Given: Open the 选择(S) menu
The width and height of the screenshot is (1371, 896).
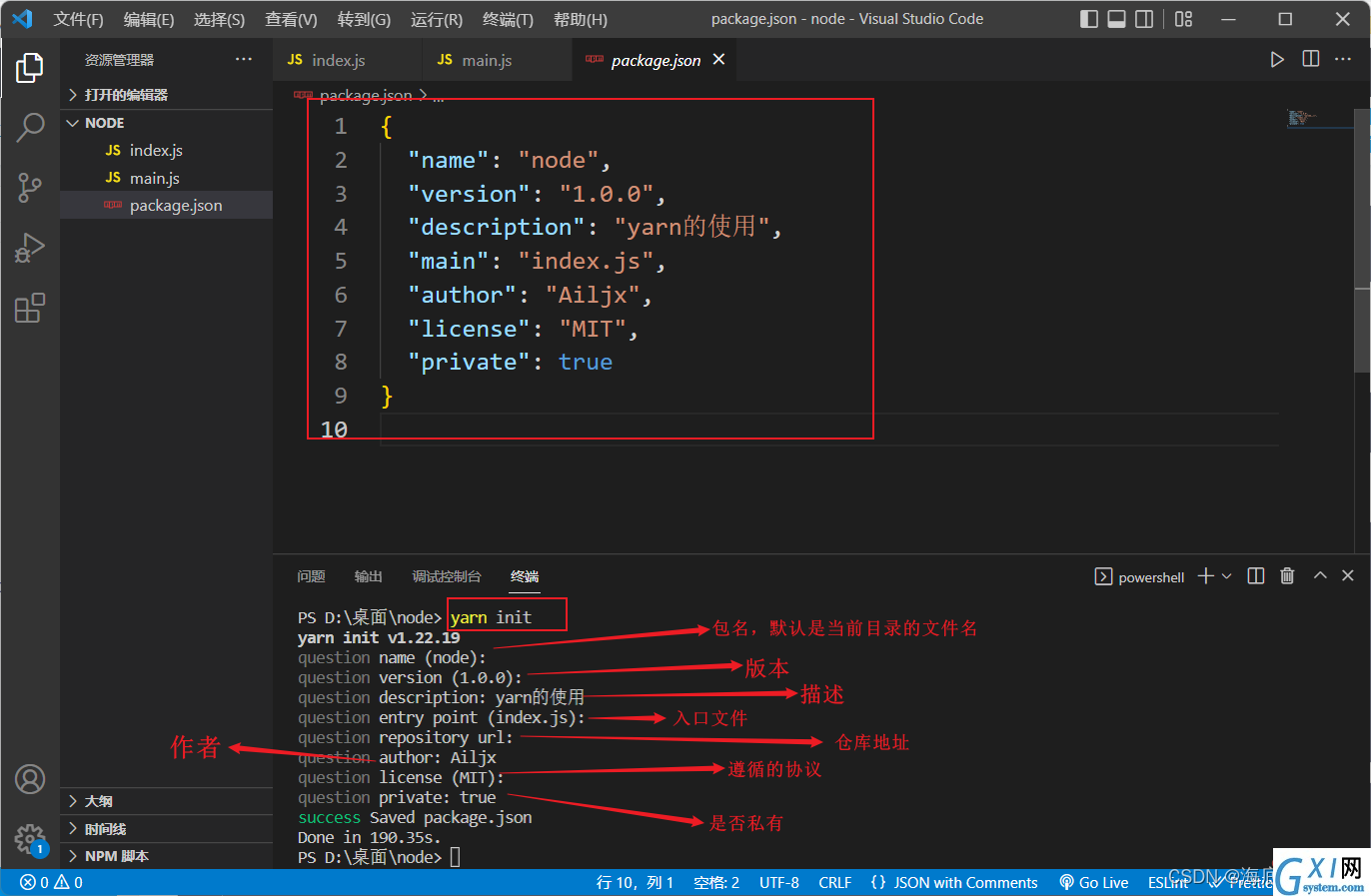Looking at the screenshot, I should [x=220, y=19].
